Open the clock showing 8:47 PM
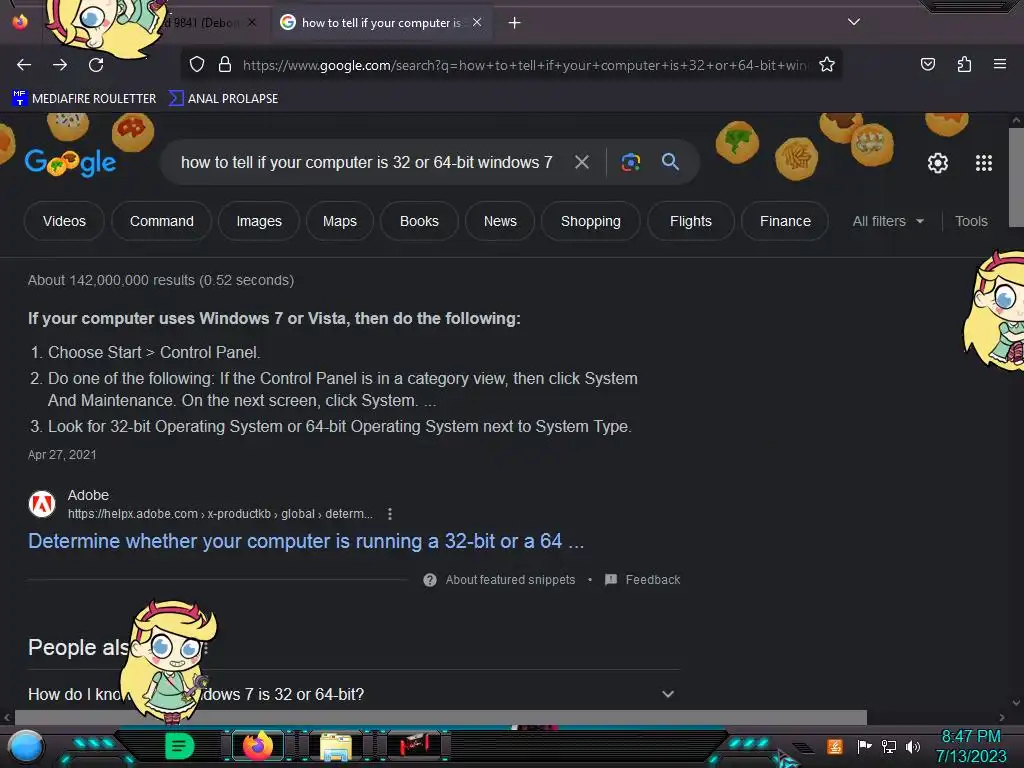The height and width of the screenshot is (768, 1024). [x=971, y=746]
